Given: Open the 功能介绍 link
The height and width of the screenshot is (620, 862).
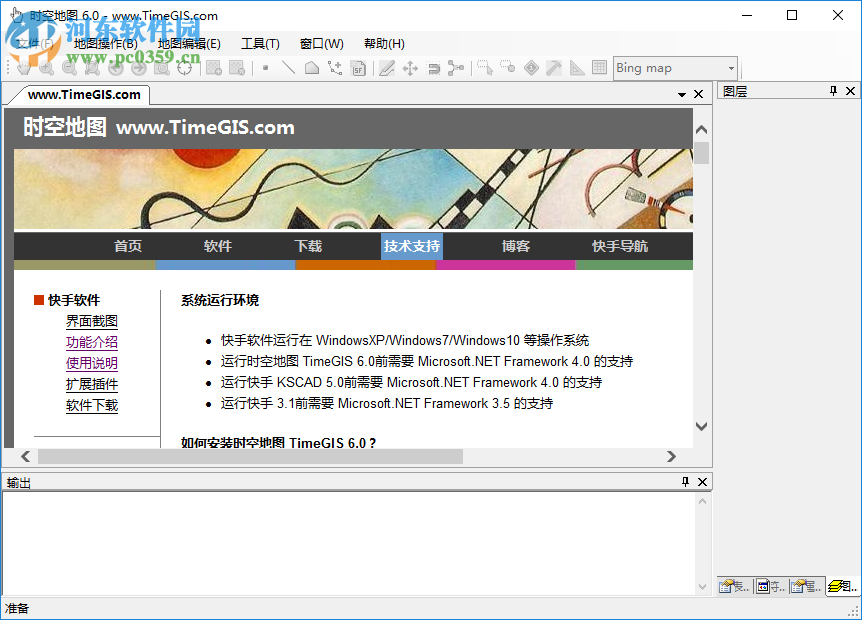Looking at the screenshot, I should pos(92,342).
